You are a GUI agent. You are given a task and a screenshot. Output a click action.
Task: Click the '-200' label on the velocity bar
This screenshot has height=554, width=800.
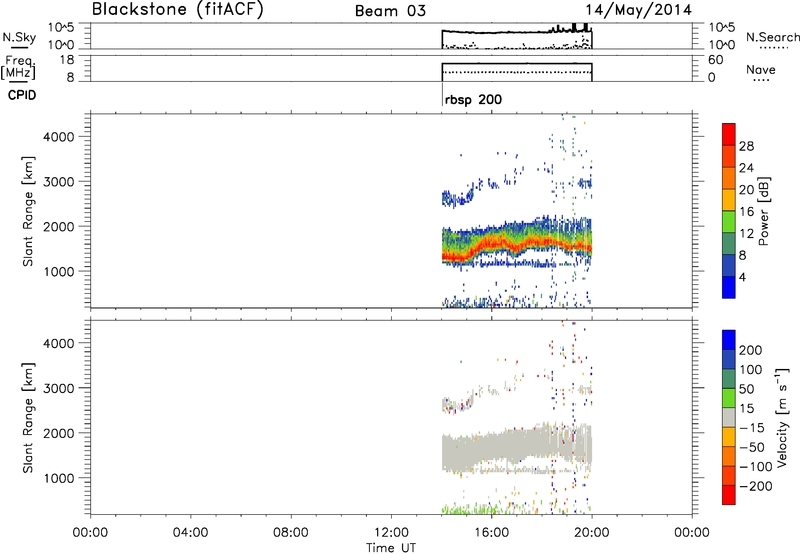(x=756, y=486)
